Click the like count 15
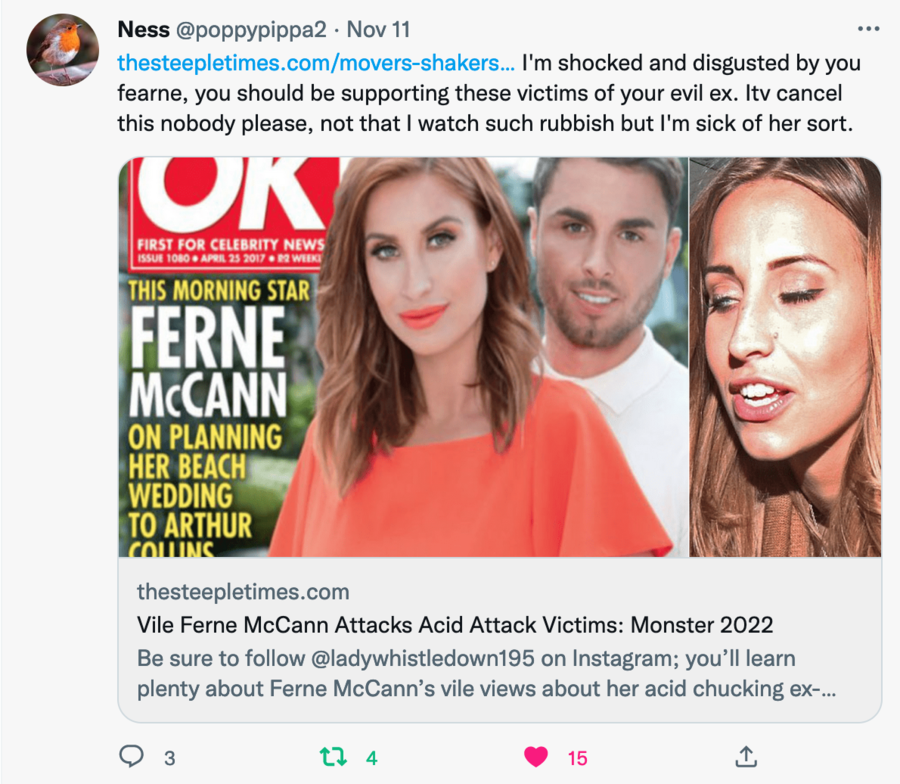This screenshot has height=784, width=900. click(x=577, y=758)
